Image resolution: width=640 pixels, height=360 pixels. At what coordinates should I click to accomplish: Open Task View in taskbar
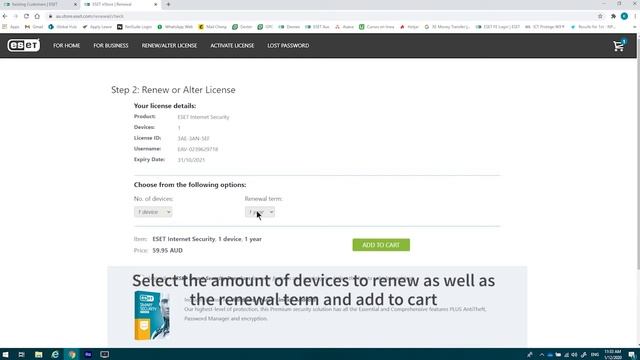point(21,354)
